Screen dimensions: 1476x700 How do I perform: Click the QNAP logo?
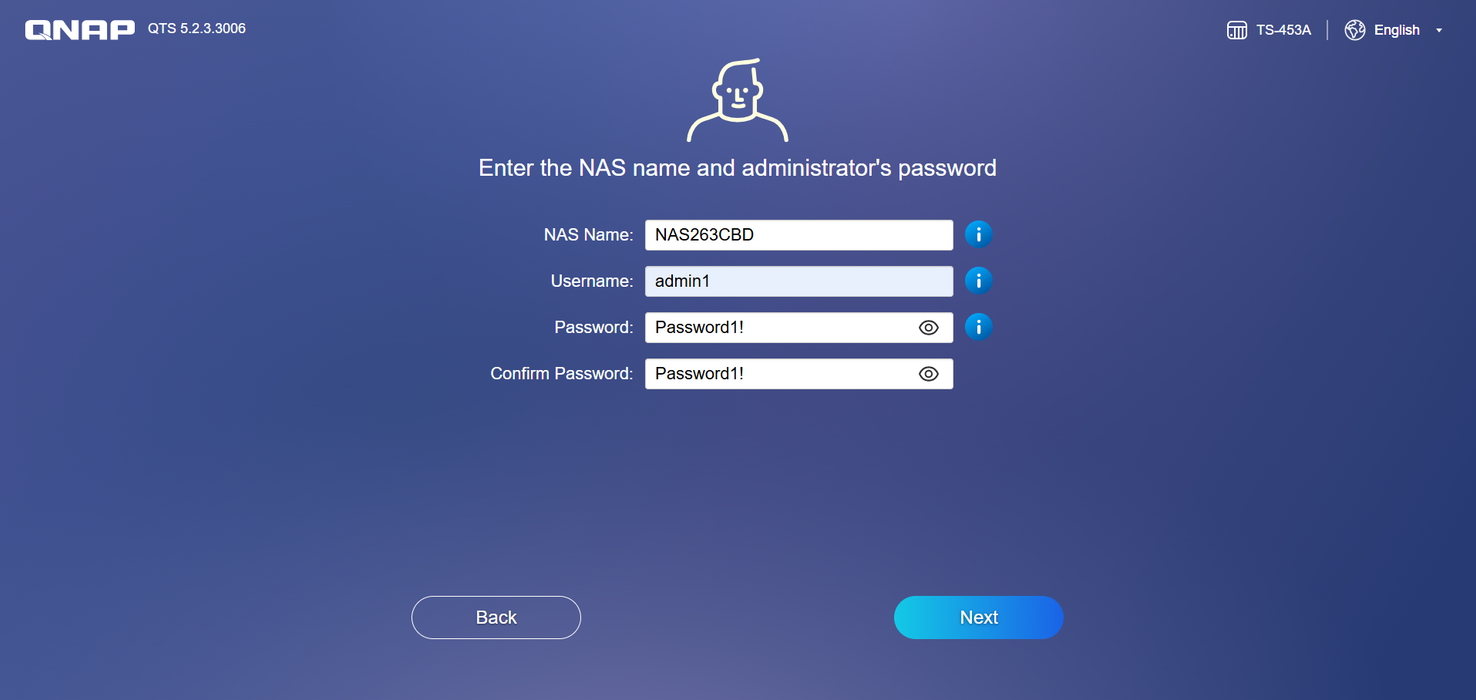pos(80,30)
